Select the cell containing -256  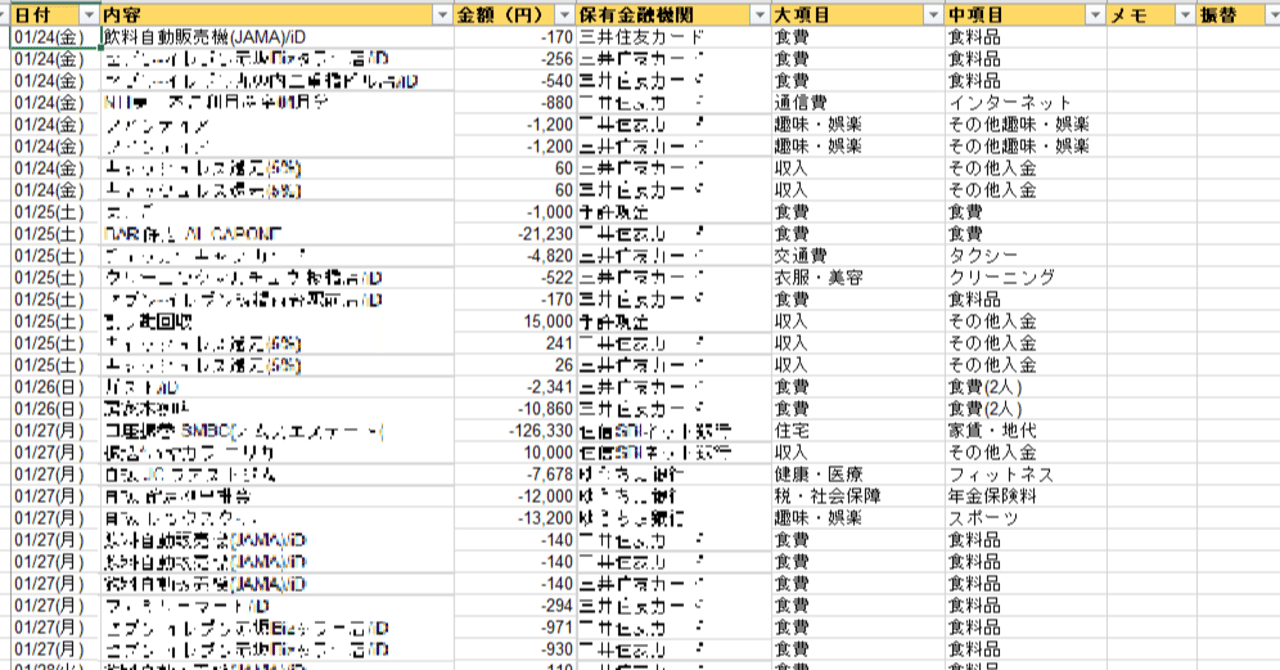coord(514,59)
